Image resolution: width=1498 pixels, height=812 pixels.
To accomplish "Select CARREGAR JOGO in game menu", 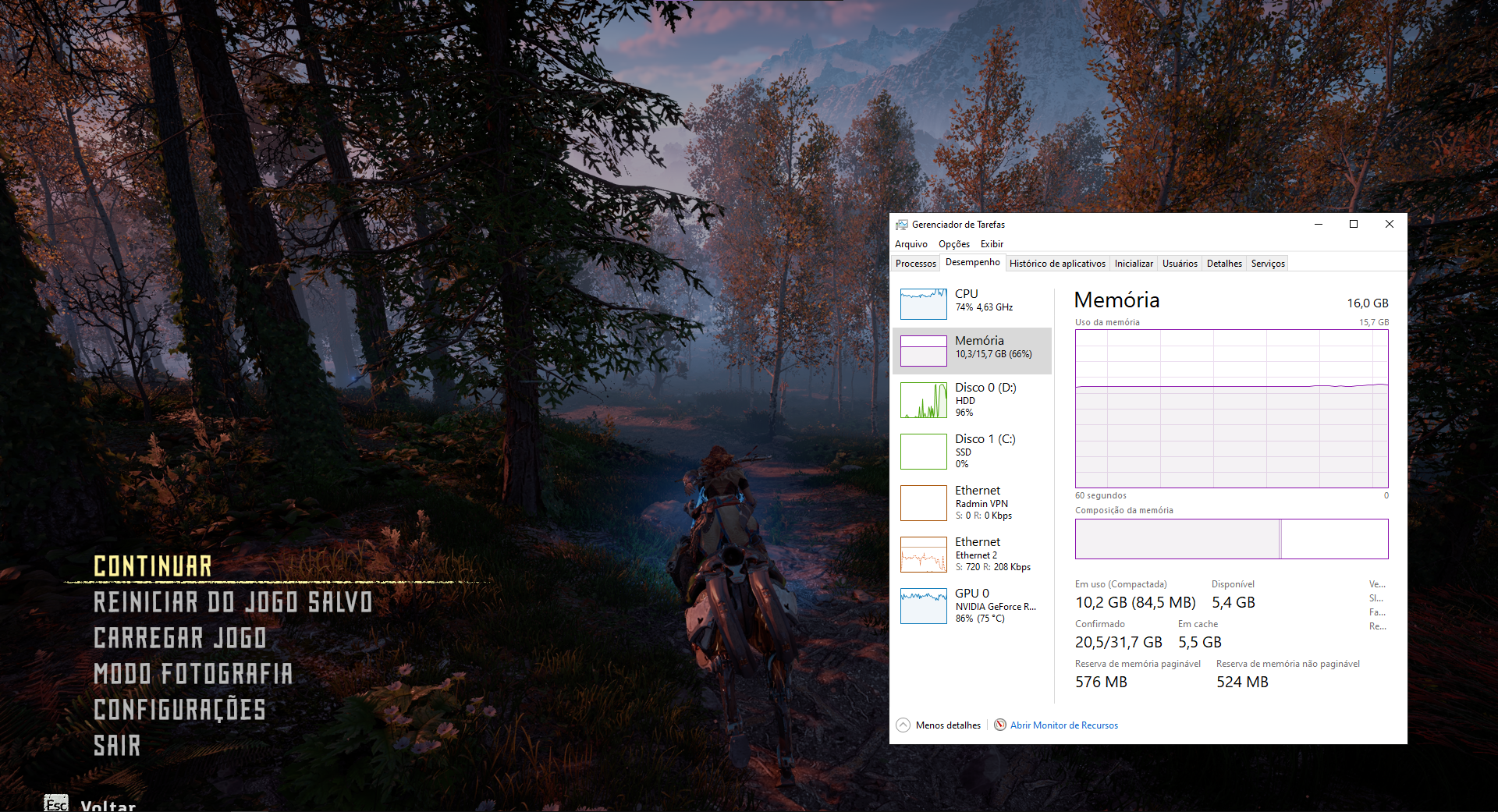I will pos(180,638).
